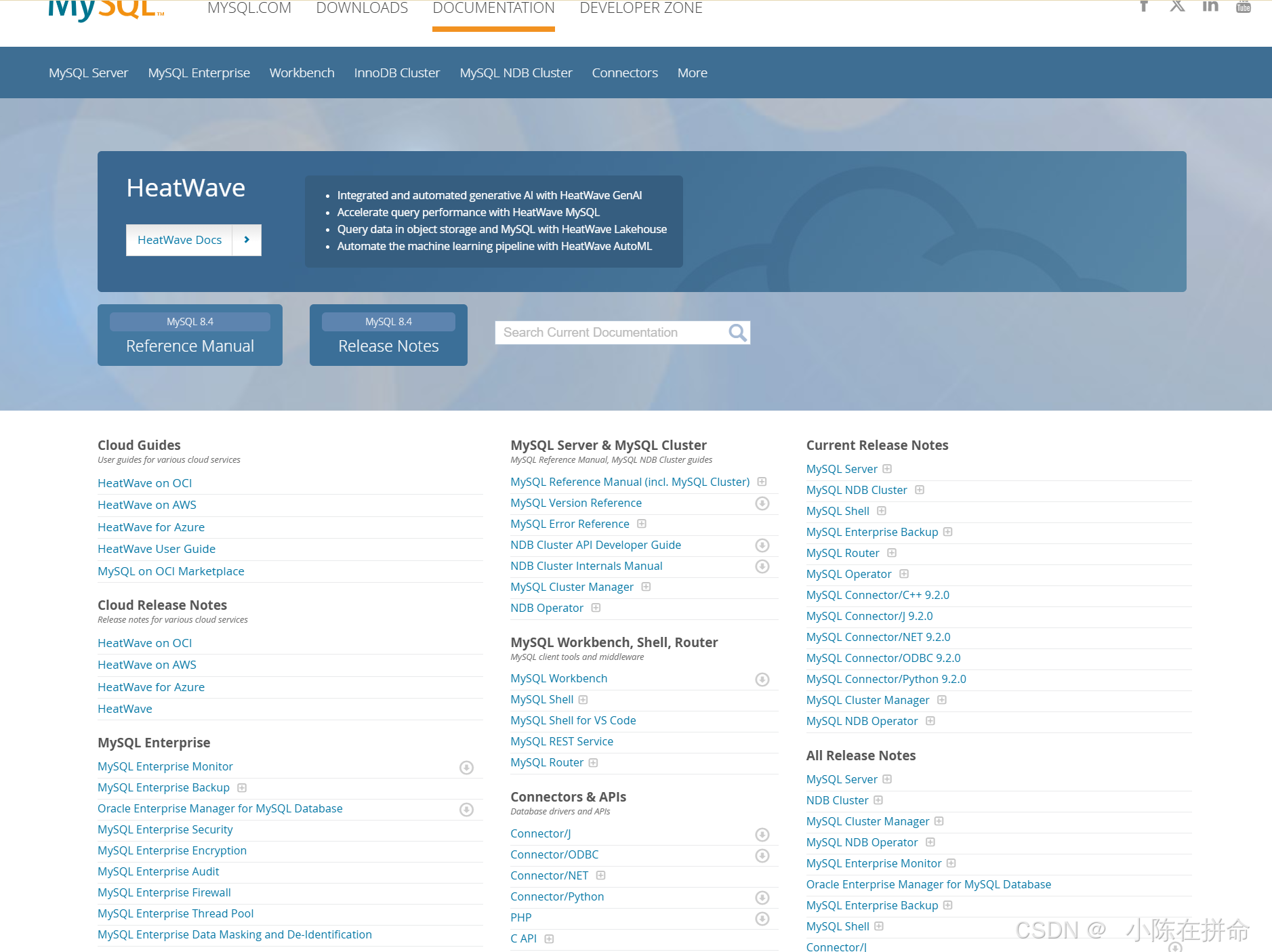Open Connectors in the blue nav bar

pos(625,73)
